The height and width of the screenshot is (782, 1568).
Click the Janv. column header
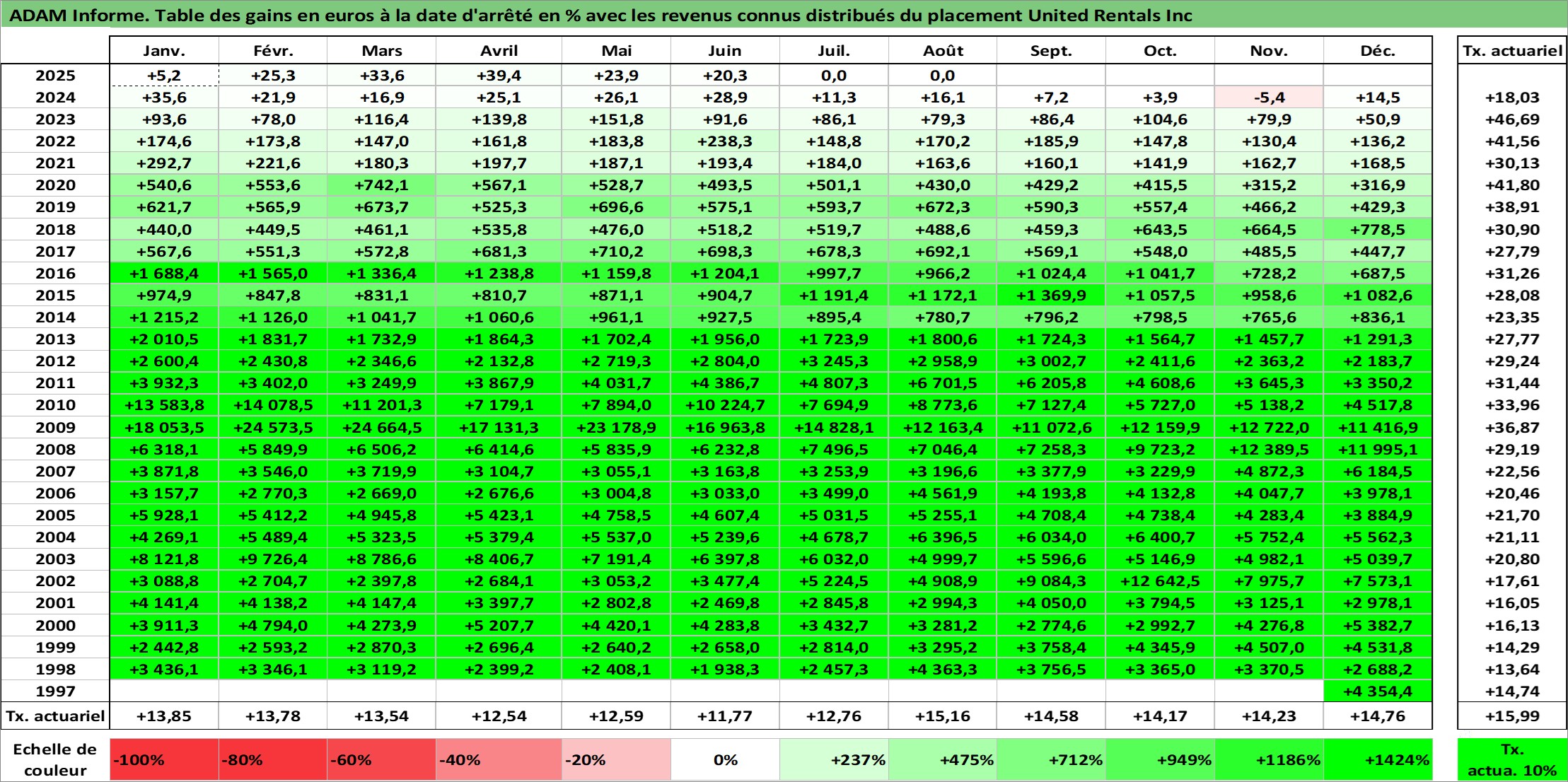point(164,50)
